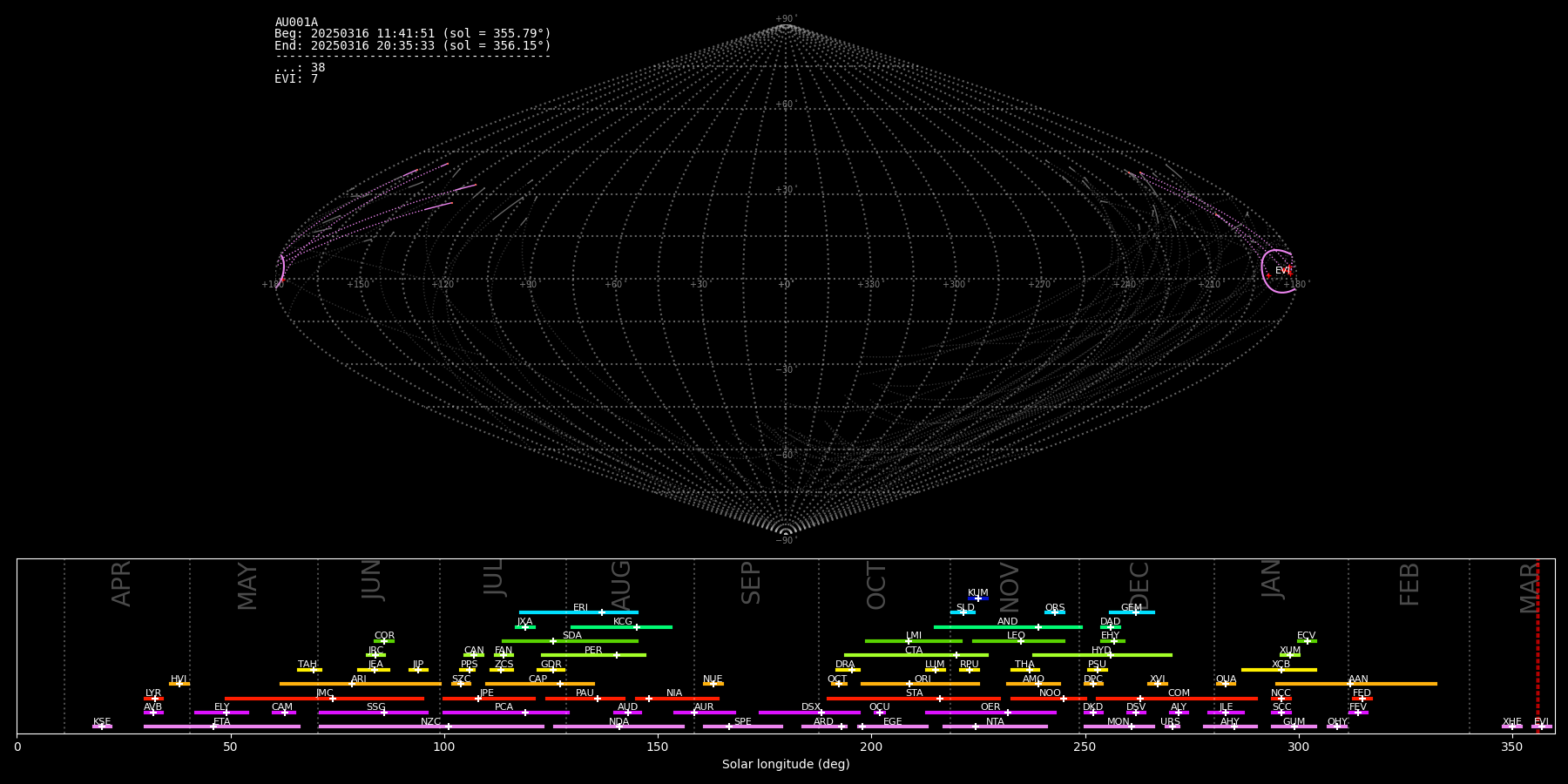Viewport: 1568px width, 784px height.
Task: Click the PCA shower label
Action: click(504, 707)
